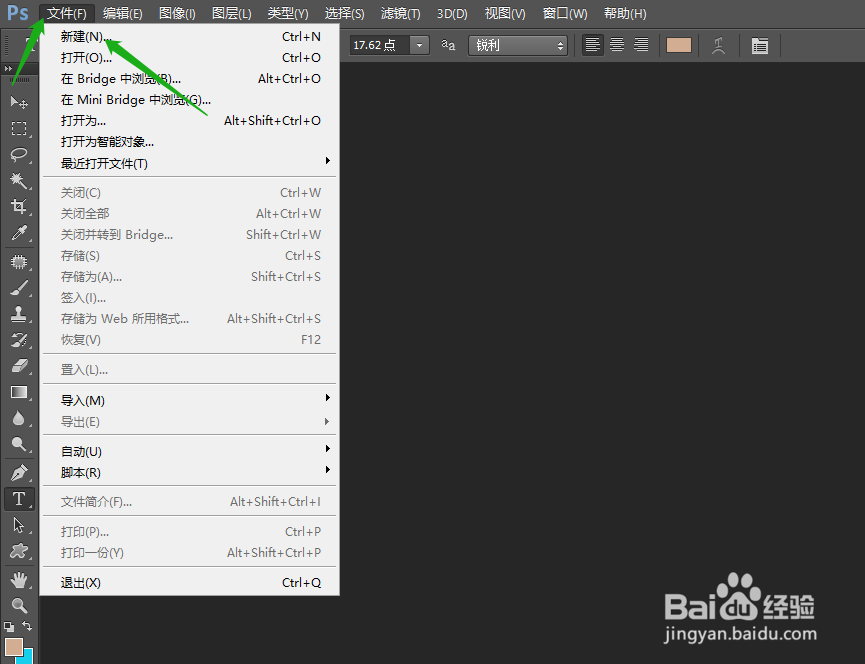Open the 图像(I) menu
Viewport: 865px width, 664px height.
point(177,13)
